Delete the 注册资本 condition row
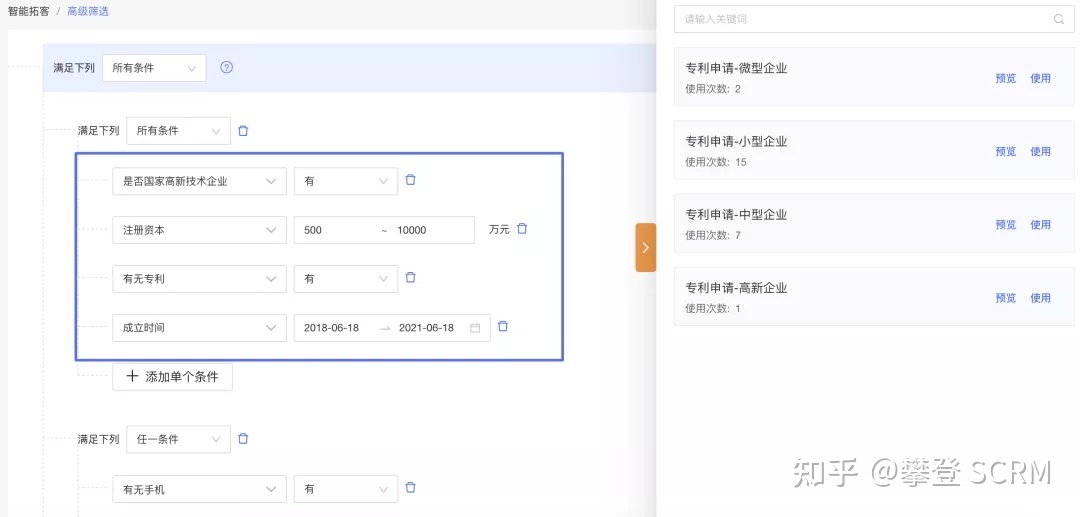 tap(522, 229)
